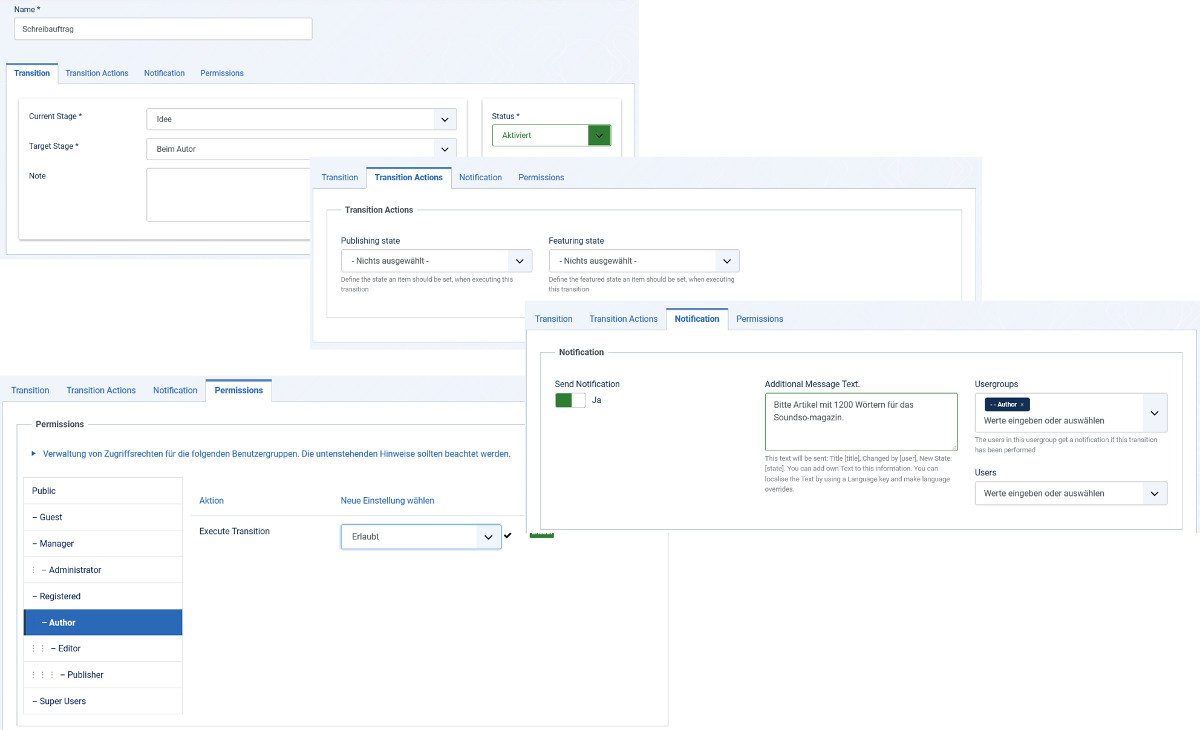Viewport: 1200px width, 730px height.
Task: Open the Featuring state dropdown
Action: click(x=644, y=261)
